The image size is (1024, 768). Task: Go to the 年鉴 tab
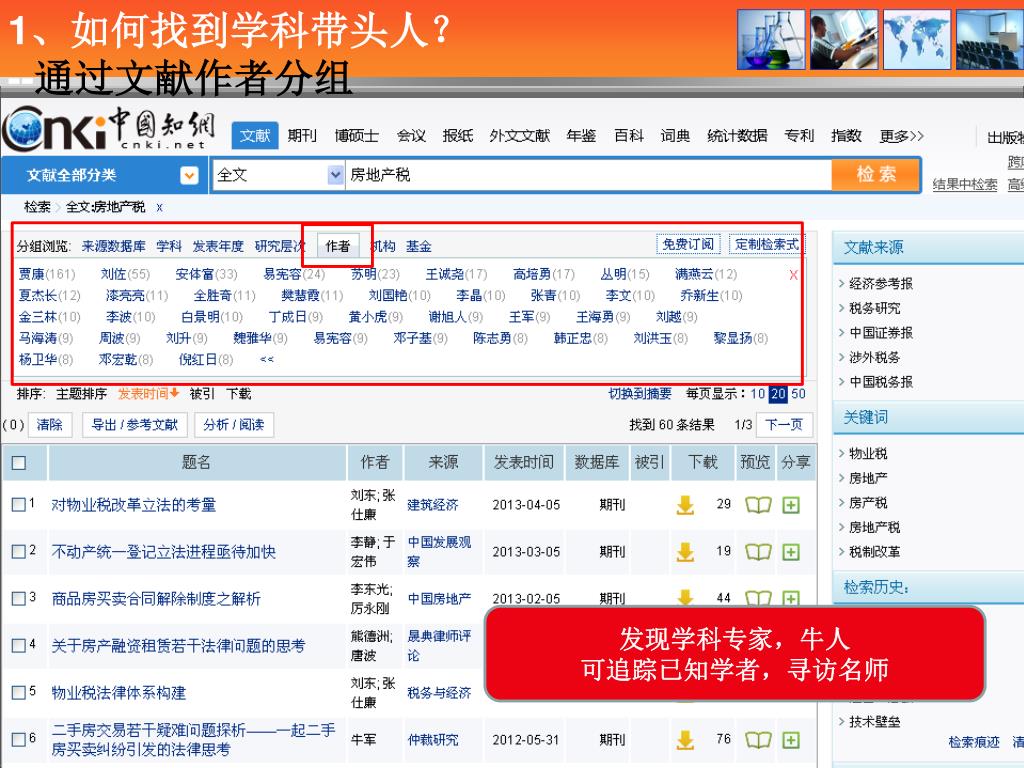[581, 136]
